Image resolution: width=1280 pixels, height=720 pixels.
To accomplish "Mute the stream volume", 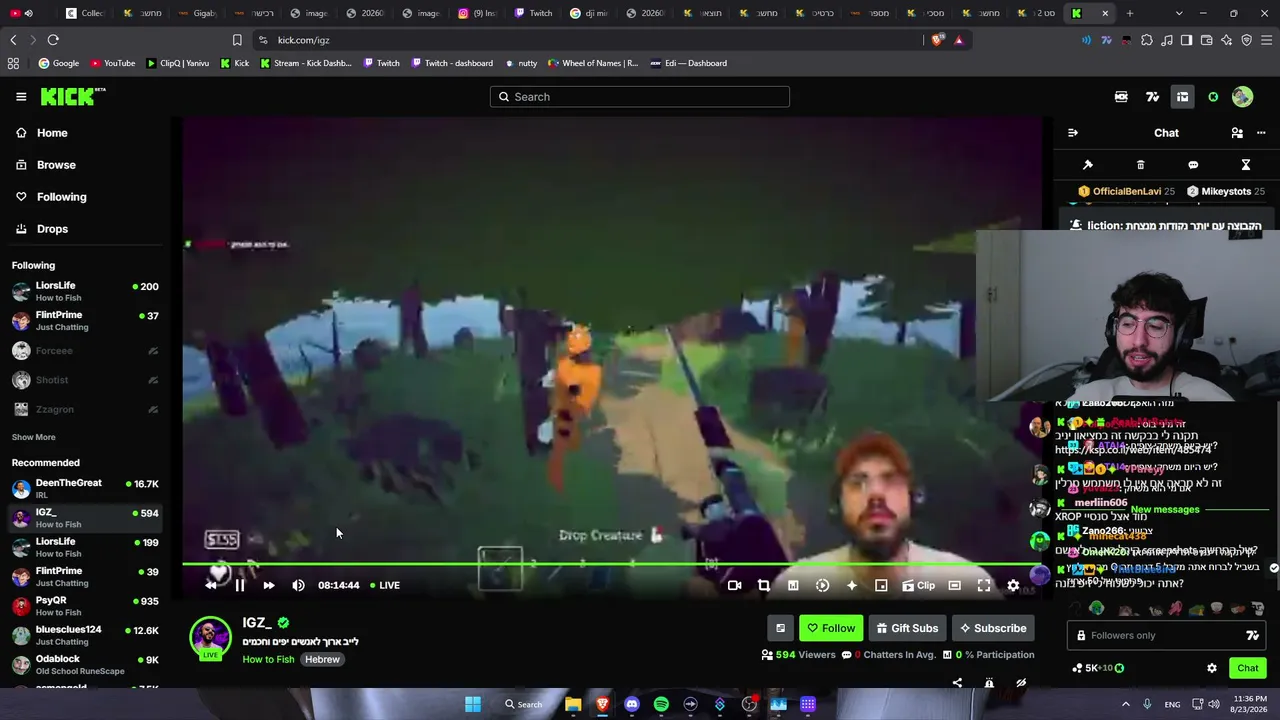I will (298, 585).
